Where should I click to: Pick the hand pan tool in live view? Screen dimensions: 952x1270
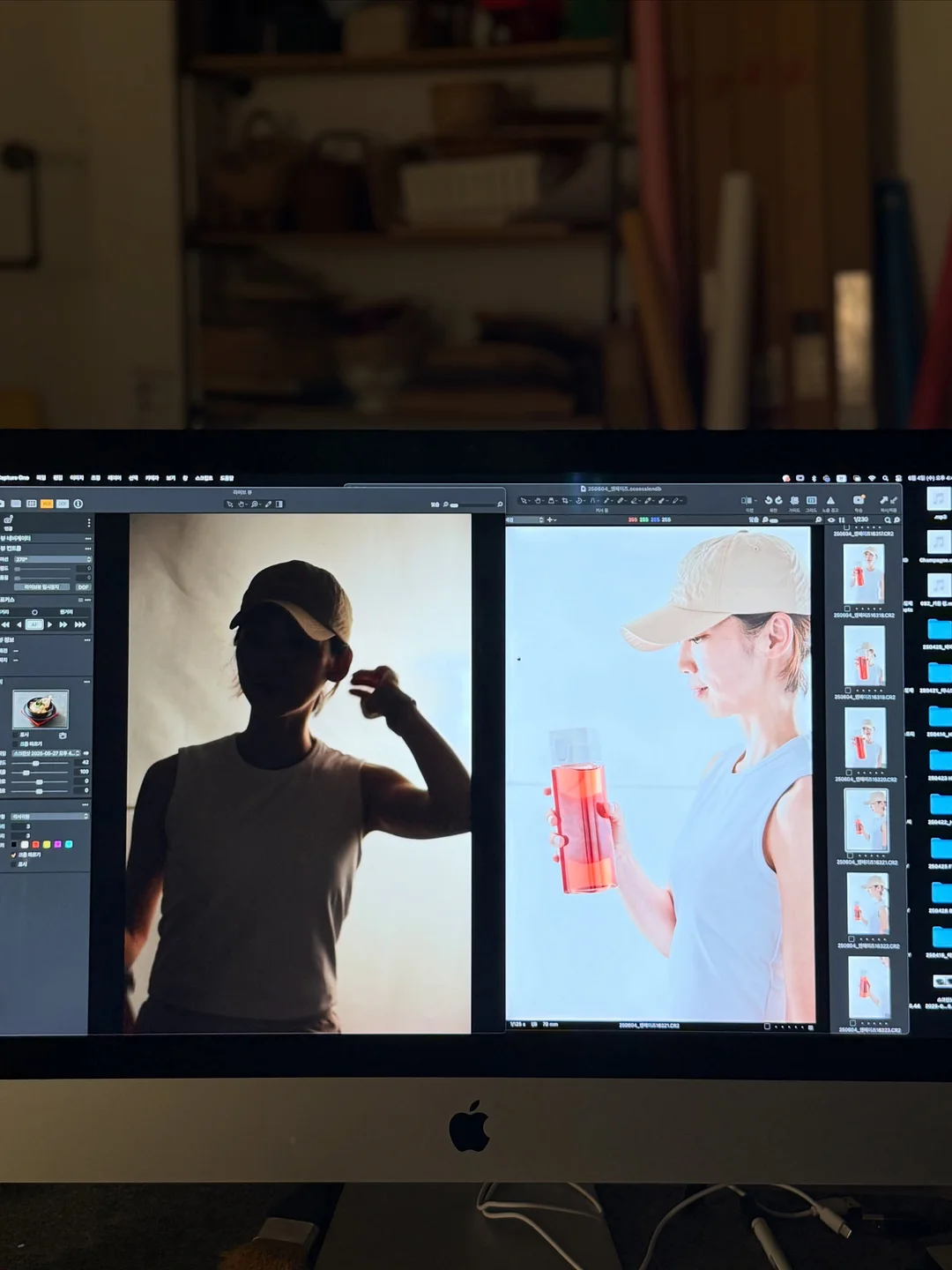tap(241, 504)
